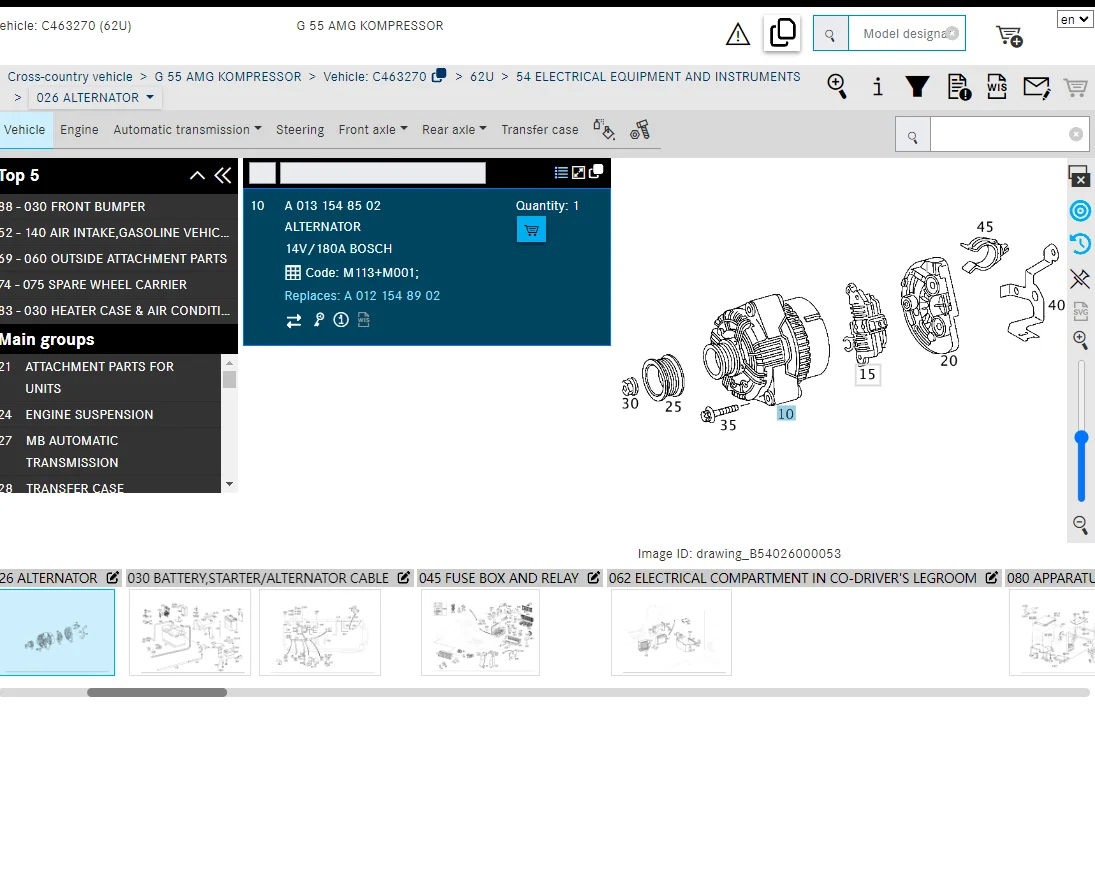Open the info "i" icon
Viewport: 1095px width, 873px height.
[878, 87]
